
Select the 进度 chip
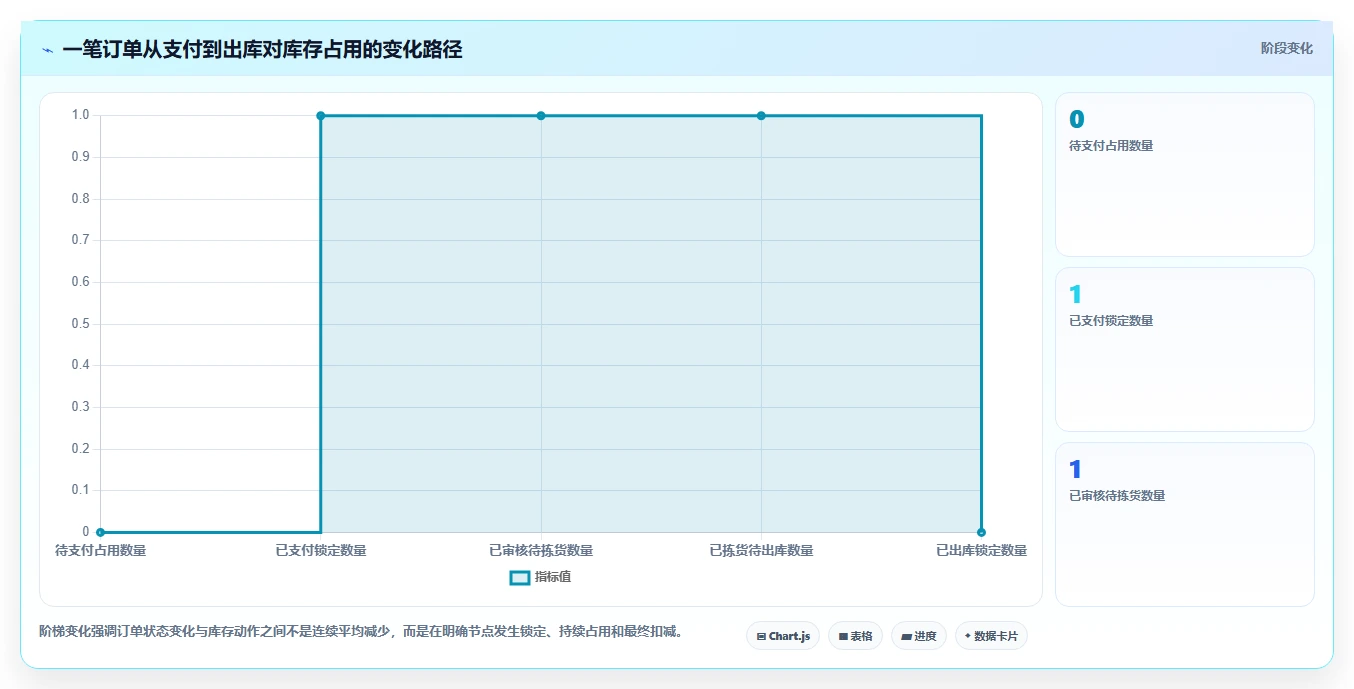(x=918, y=636)
